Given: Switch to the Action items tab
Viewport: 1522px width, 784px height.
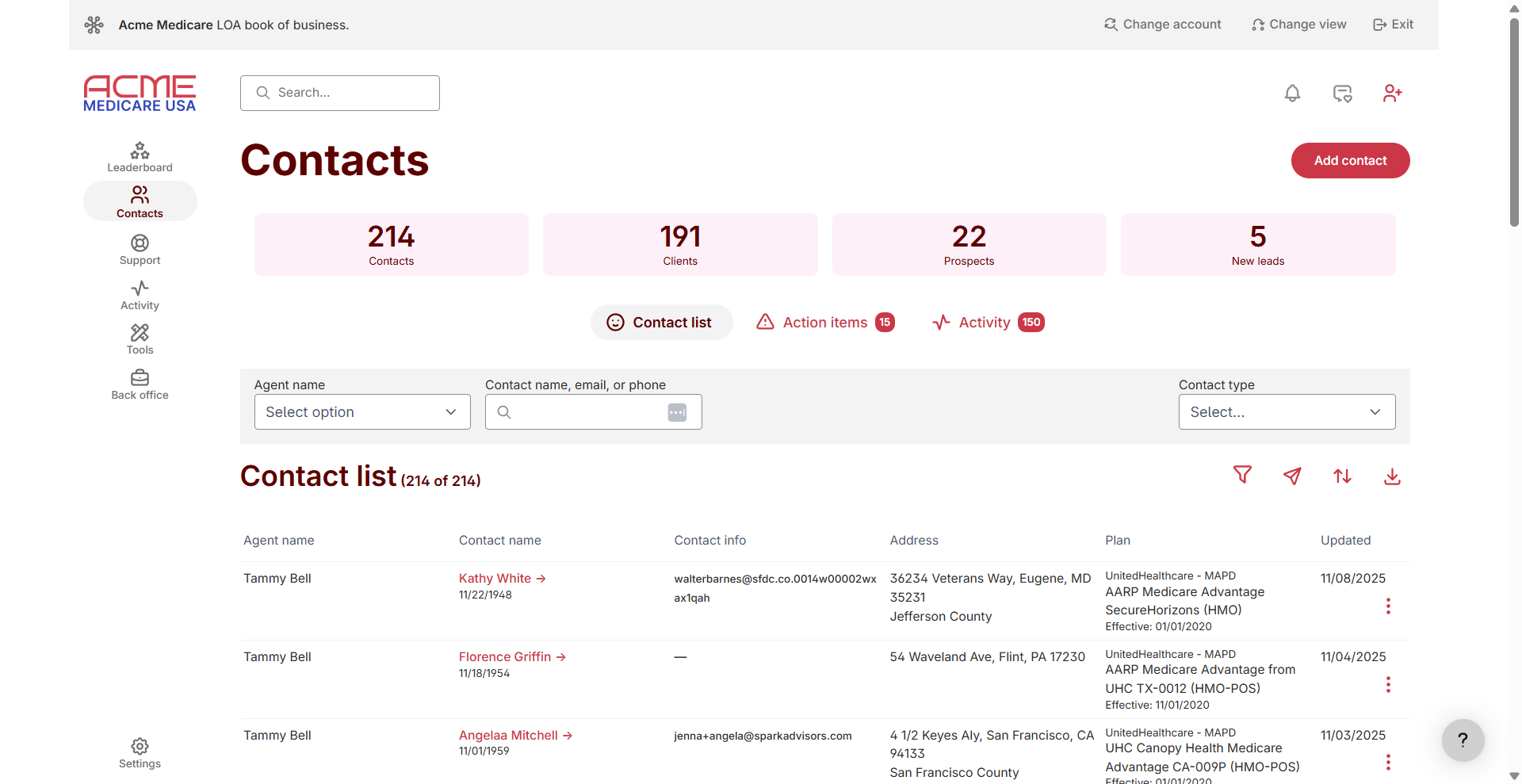Looking at the screenshot, I should tap(824, 322).
